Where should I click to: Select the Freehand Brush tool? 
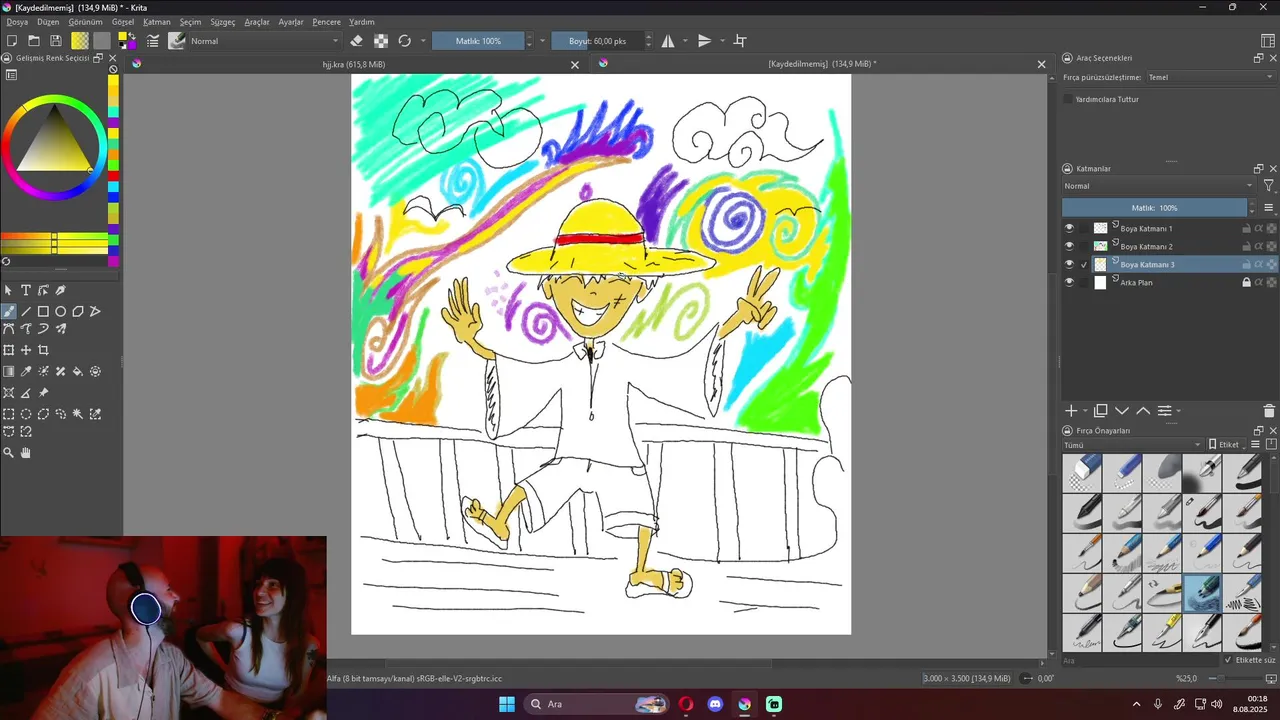click(x=9, y=312)
